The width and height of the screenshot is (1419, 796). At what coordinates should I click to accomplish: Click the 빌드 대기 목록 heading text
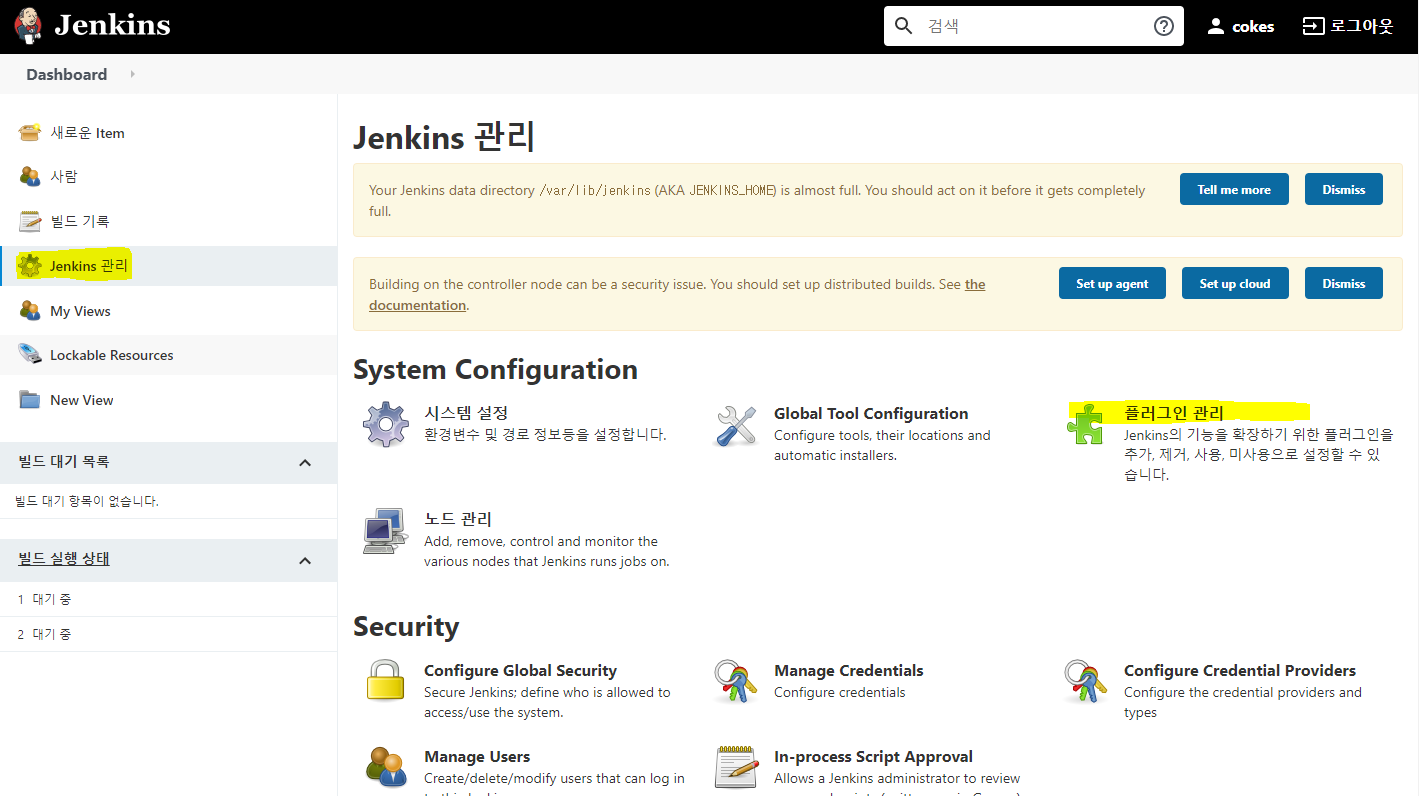[x=64, y=462]
